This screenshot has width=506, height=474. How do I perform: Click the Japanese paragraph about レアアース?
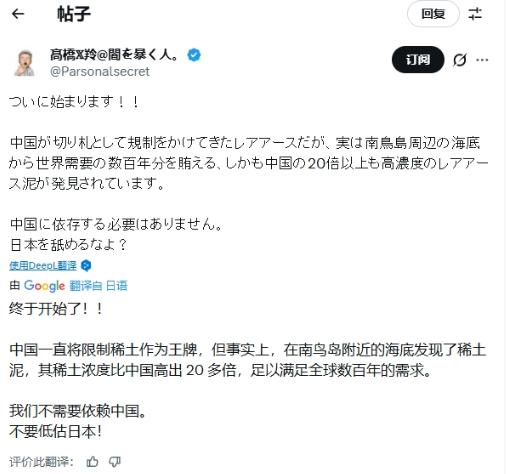248,163
